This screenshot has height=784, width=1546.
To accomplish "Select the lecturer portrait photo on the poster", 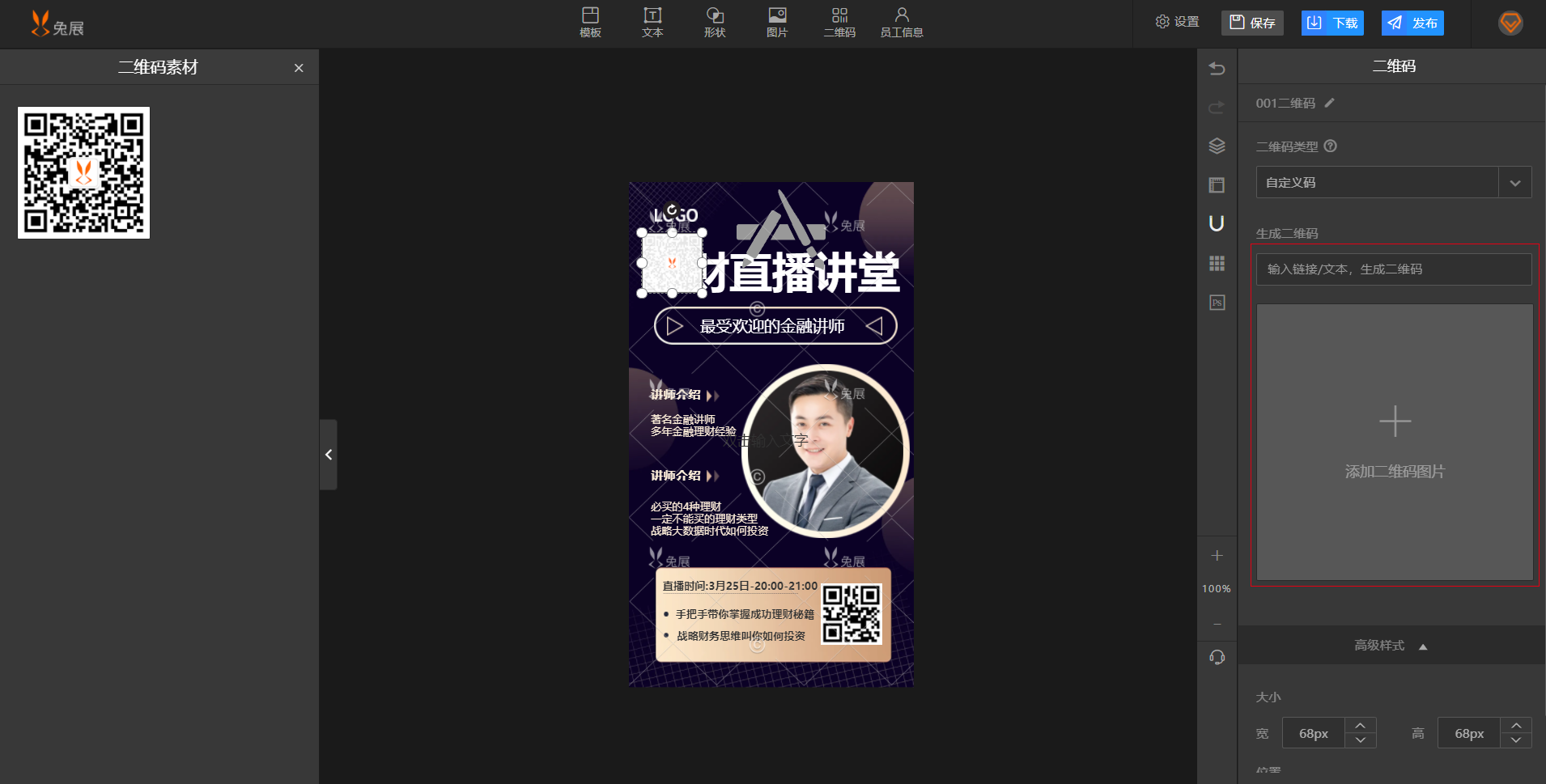I will (826, 451).
